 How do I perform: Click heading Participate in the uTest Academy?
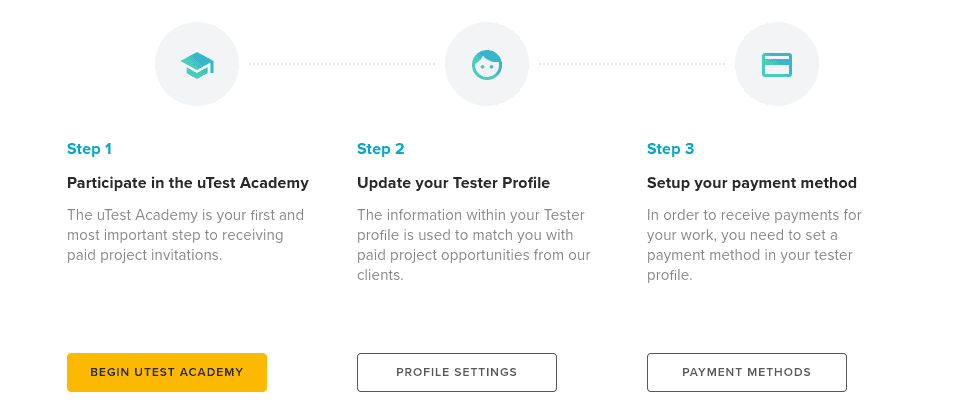(188, 183)
